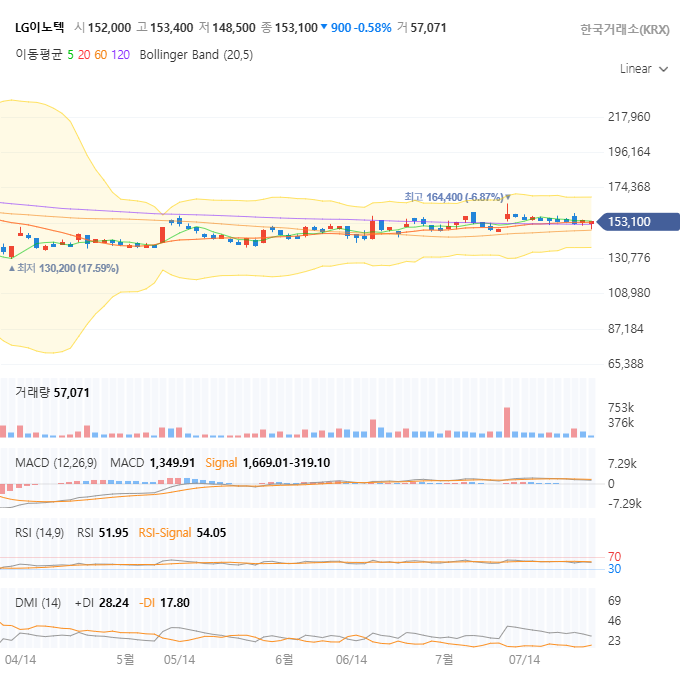
Task: Click the 거래량 57,071 volume label
Action: (x=52, y=393)
